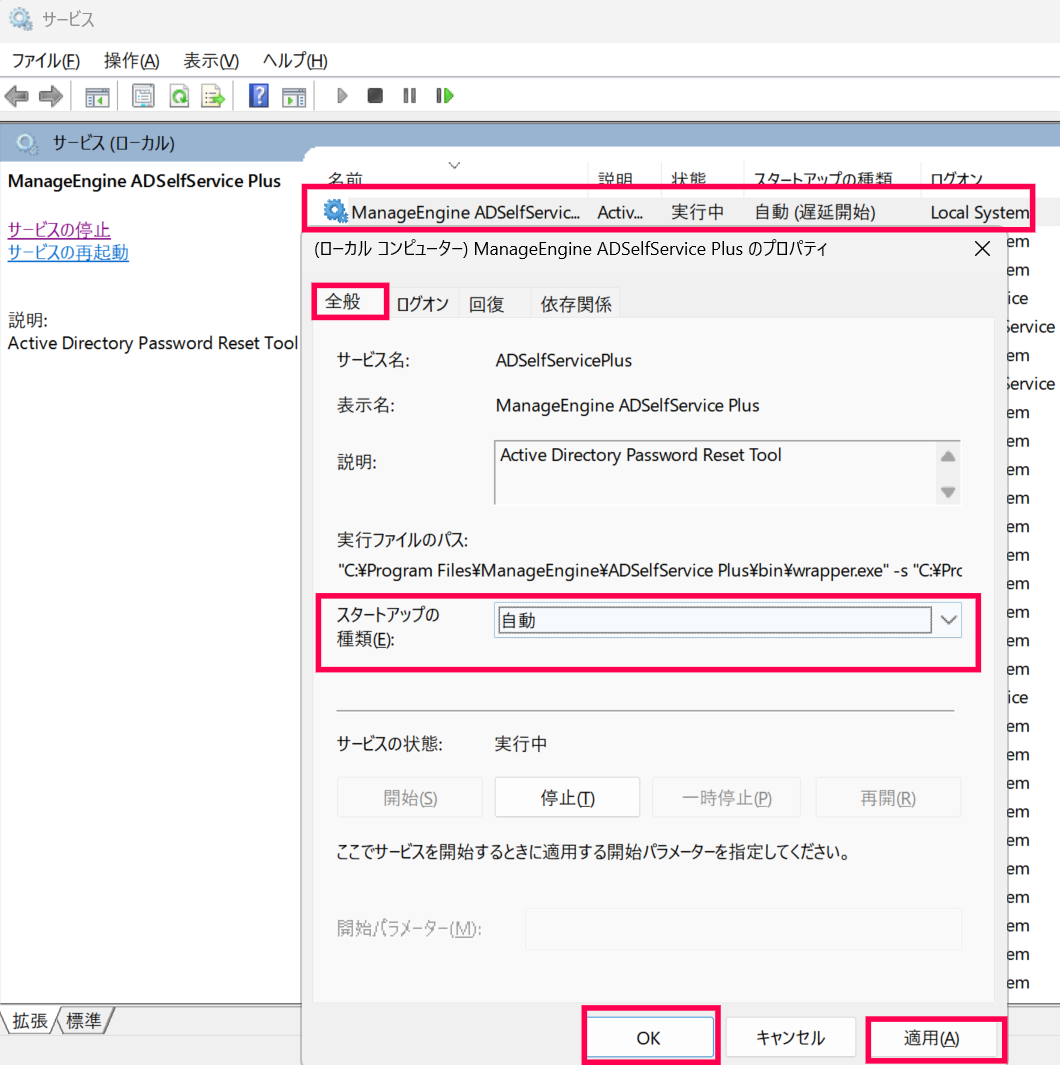Click the disabled 開始(S) button
Image resolution: width=1060 pixels, height=1065 pixels.
pyautogui.click(x=410, y=797)
